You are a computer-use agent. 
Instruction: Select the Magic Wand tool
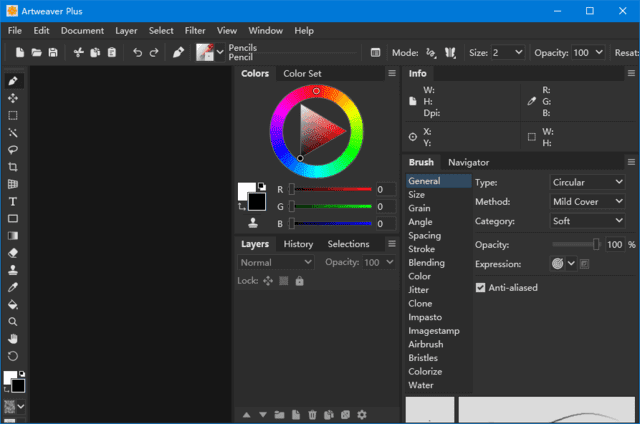pyautogui.click(x=13, y=132)
